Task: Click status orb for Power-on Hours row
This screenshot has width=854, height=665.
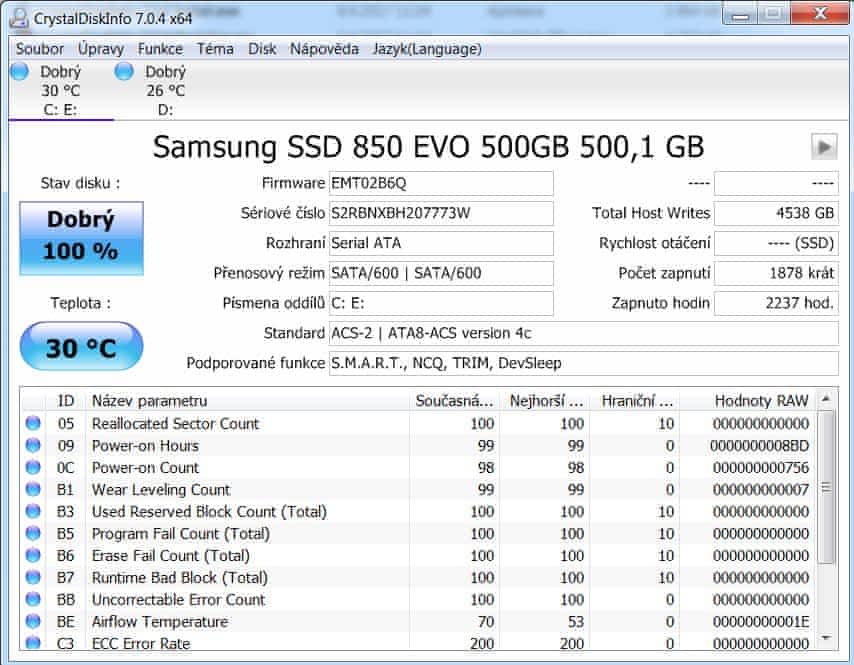Action: (x=33, y=446)
